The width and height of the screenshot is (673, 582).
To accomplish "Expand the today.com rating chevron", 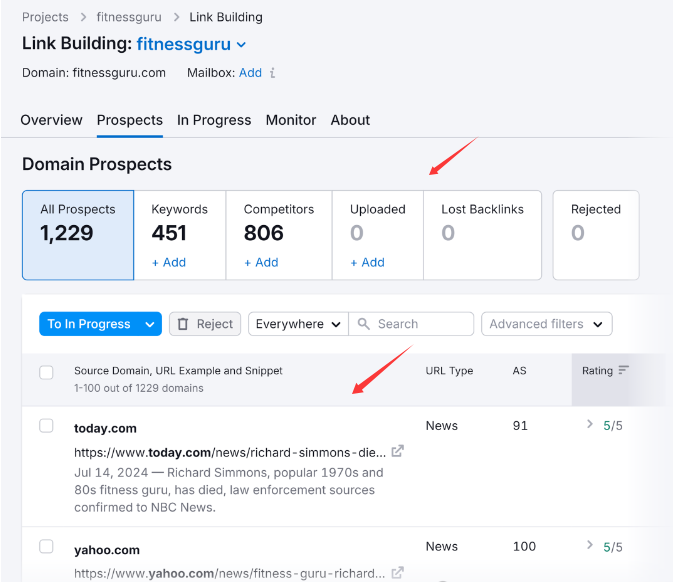I will point(590,425).
